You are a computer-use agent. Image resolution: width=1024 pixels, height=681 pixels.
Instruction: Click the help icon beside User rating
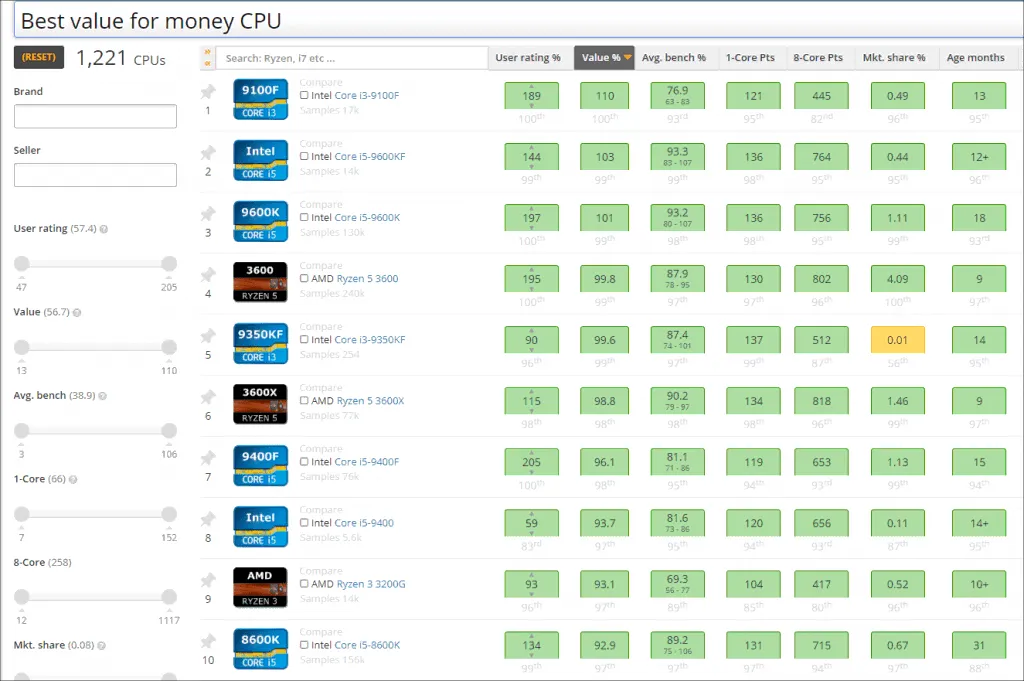pyautogui.click(x=104, y=229)
